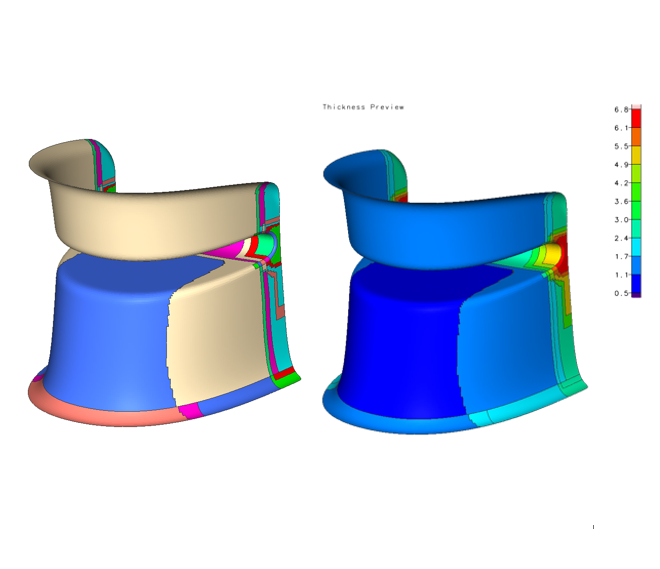Click the 6.8 legend value label
The image size is (660, 569).
[x=620, y=109]
